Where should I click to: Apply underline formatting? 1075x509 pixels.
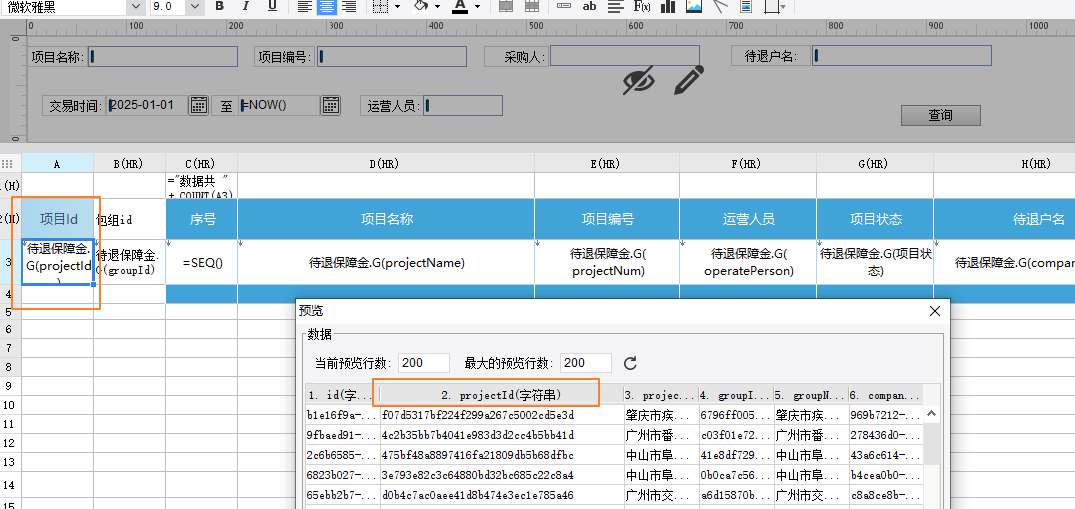(272, 6)
